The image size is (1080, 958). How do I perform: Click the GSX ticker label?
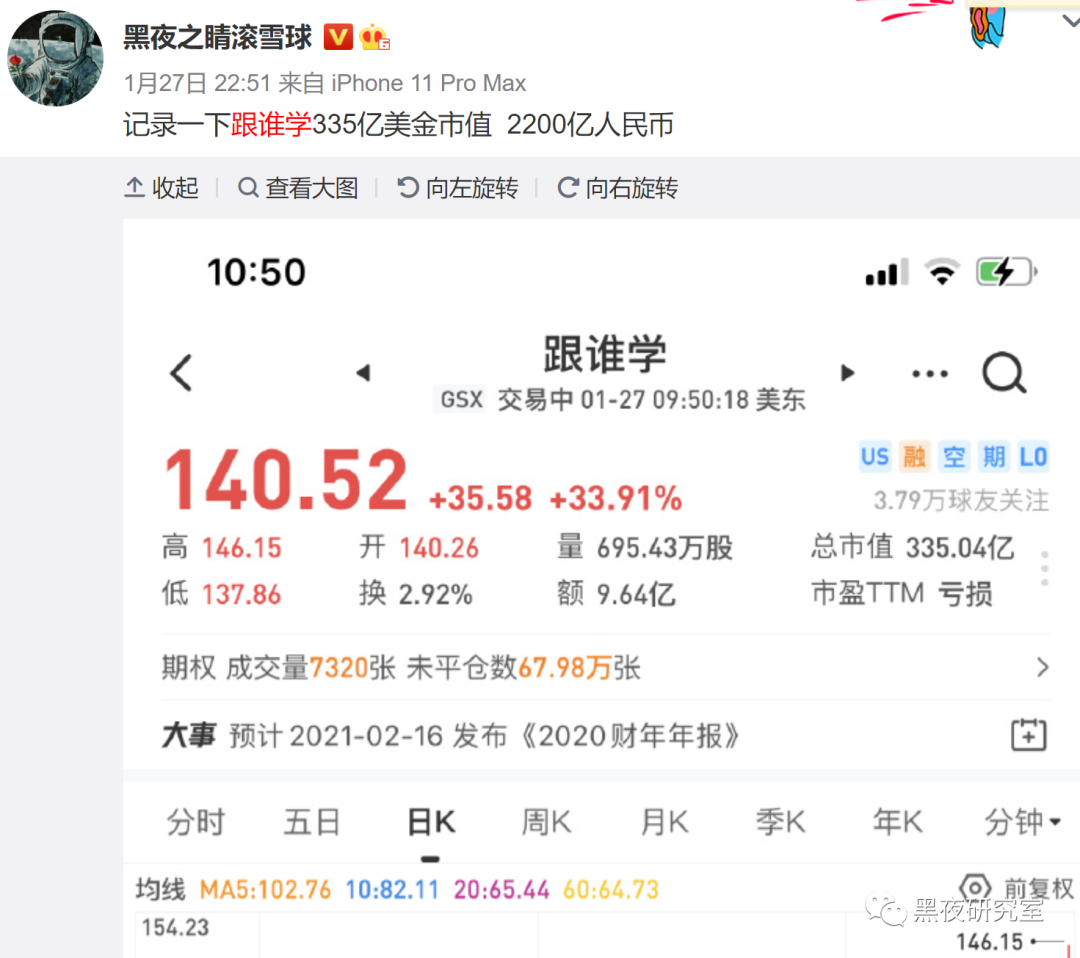tap(461, 399)
